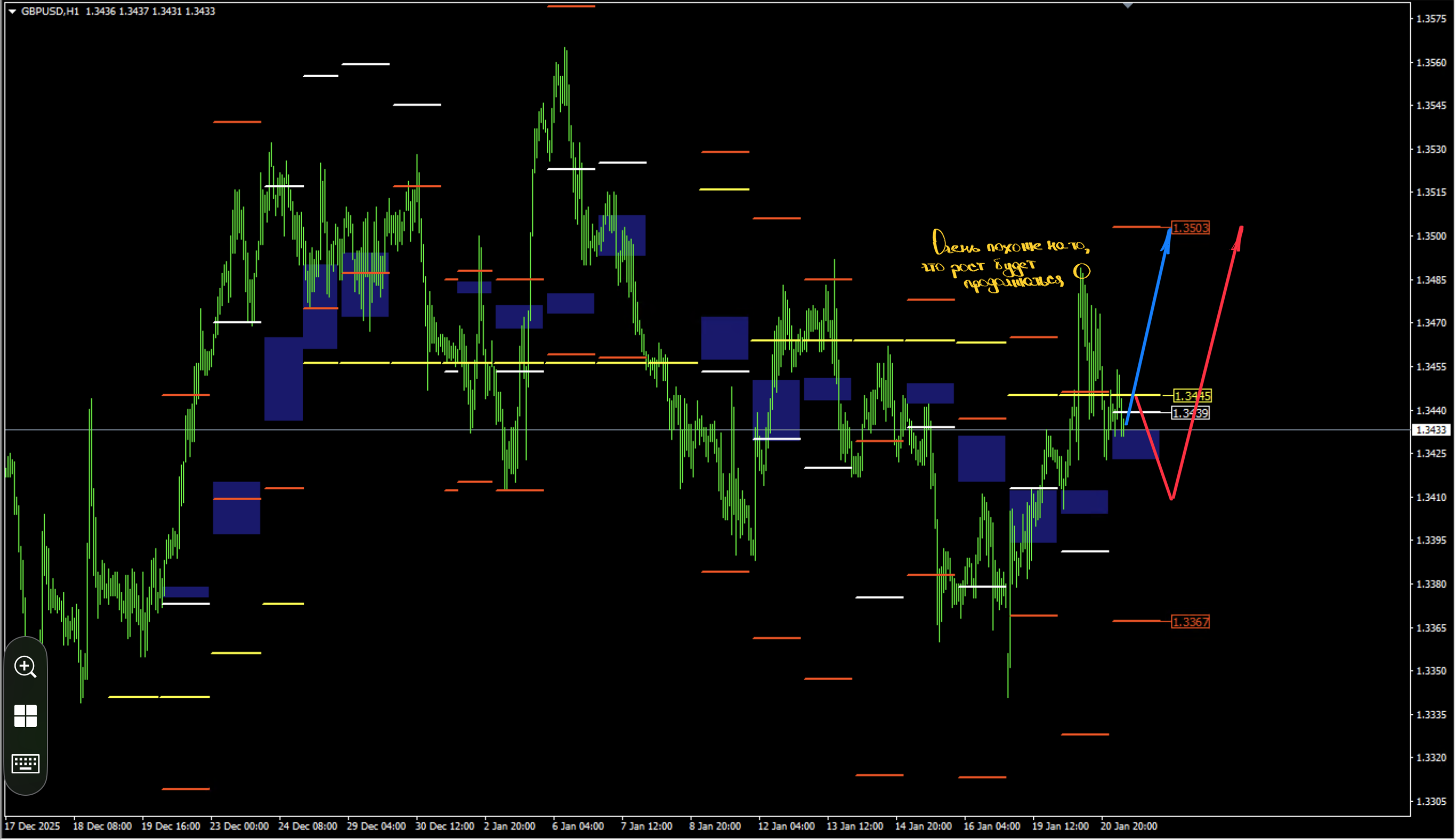The width and height of the screenshot is (1456, 840).
Task: Show the on-screen keyboard icon
Action: click(26, 764)
